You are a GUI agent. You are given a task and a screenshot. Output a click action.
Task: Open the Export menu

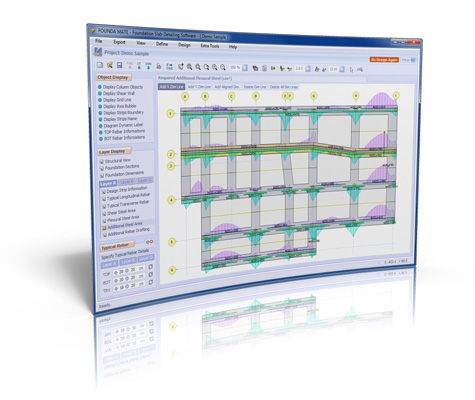pyautogui.click(x=119, y=42)
